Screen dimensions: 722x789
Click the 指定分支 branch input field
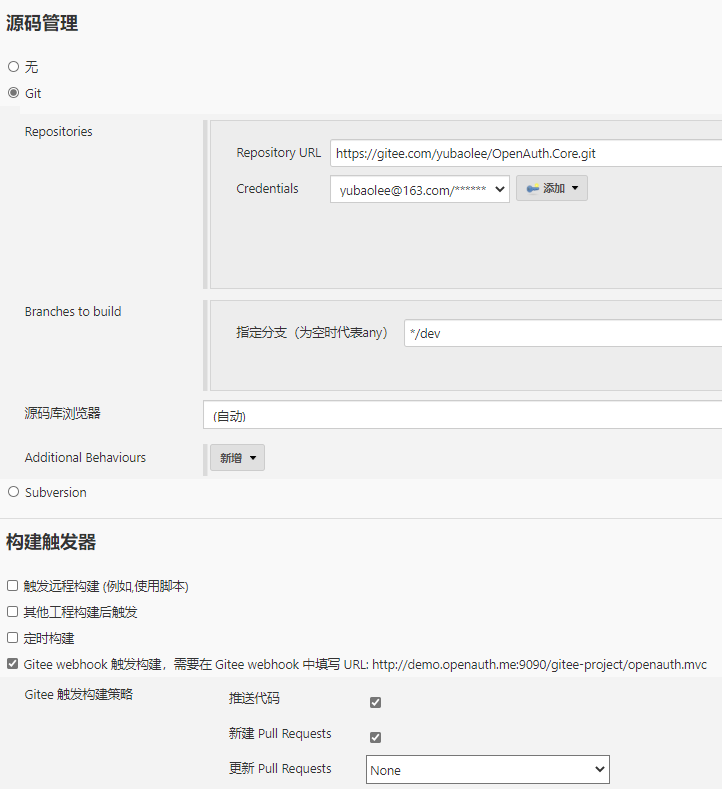coord(562,333)
